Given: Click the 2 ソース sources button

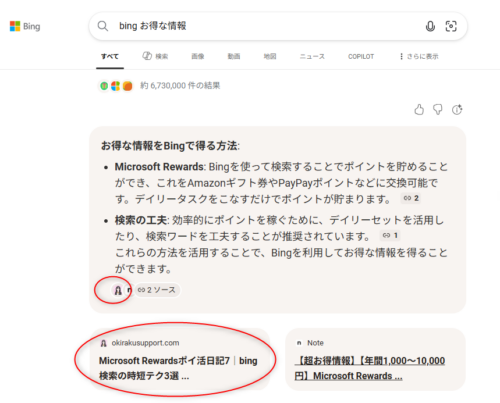Looking at the screenshot, I should pyautogui.click(x=157, y=290).
